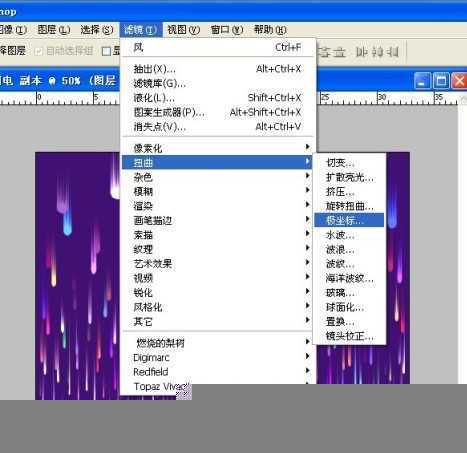Click the distribute horizontal centers icon
This screenshot has width=467, height=453.
pyautogui.click(x=377, y=52)
